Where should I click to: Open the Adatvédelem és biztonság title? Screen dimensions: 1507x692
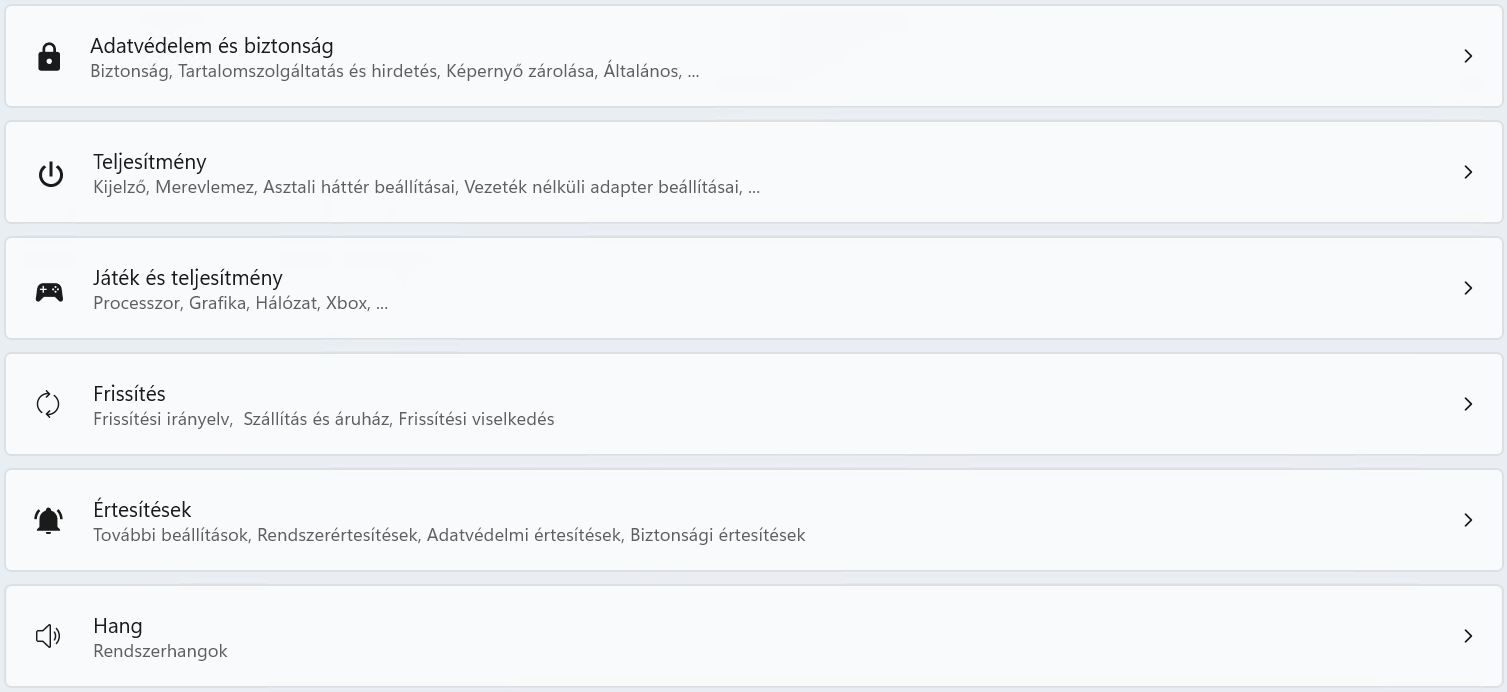click(x=211, y=46)
